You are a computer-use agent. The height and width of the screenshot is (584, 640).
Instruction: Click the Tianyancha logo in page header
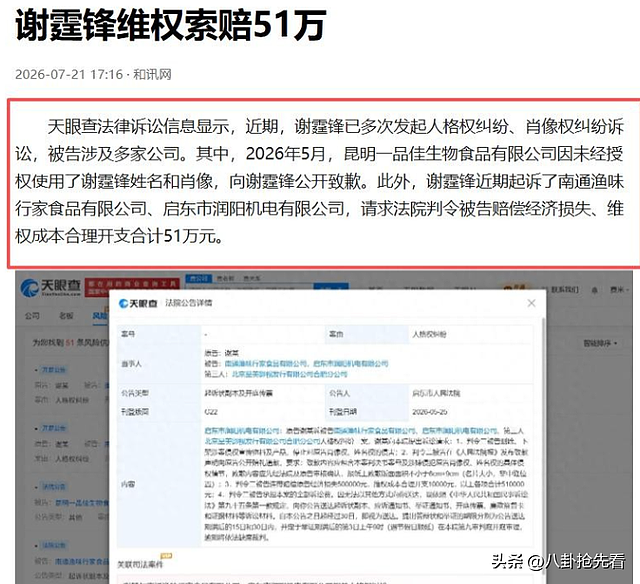[51, 287]
